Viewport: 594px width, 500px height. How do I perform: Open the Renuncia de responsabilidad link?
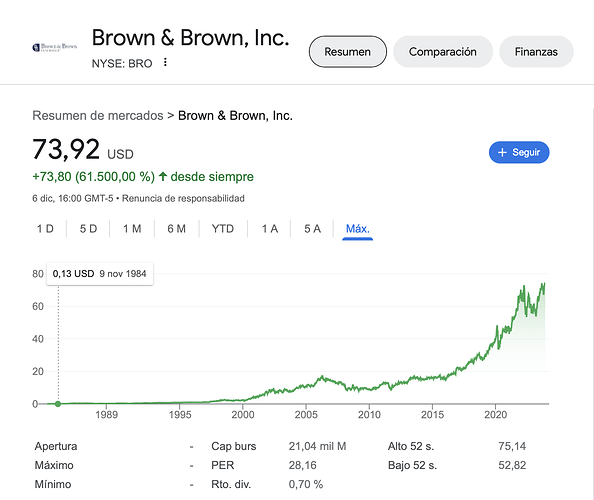(183, 198)
